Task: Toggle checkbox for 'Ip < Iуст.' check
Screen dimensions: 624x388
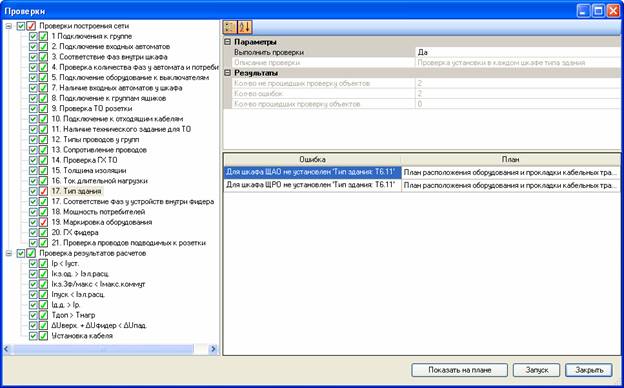Action: [33, 264]
